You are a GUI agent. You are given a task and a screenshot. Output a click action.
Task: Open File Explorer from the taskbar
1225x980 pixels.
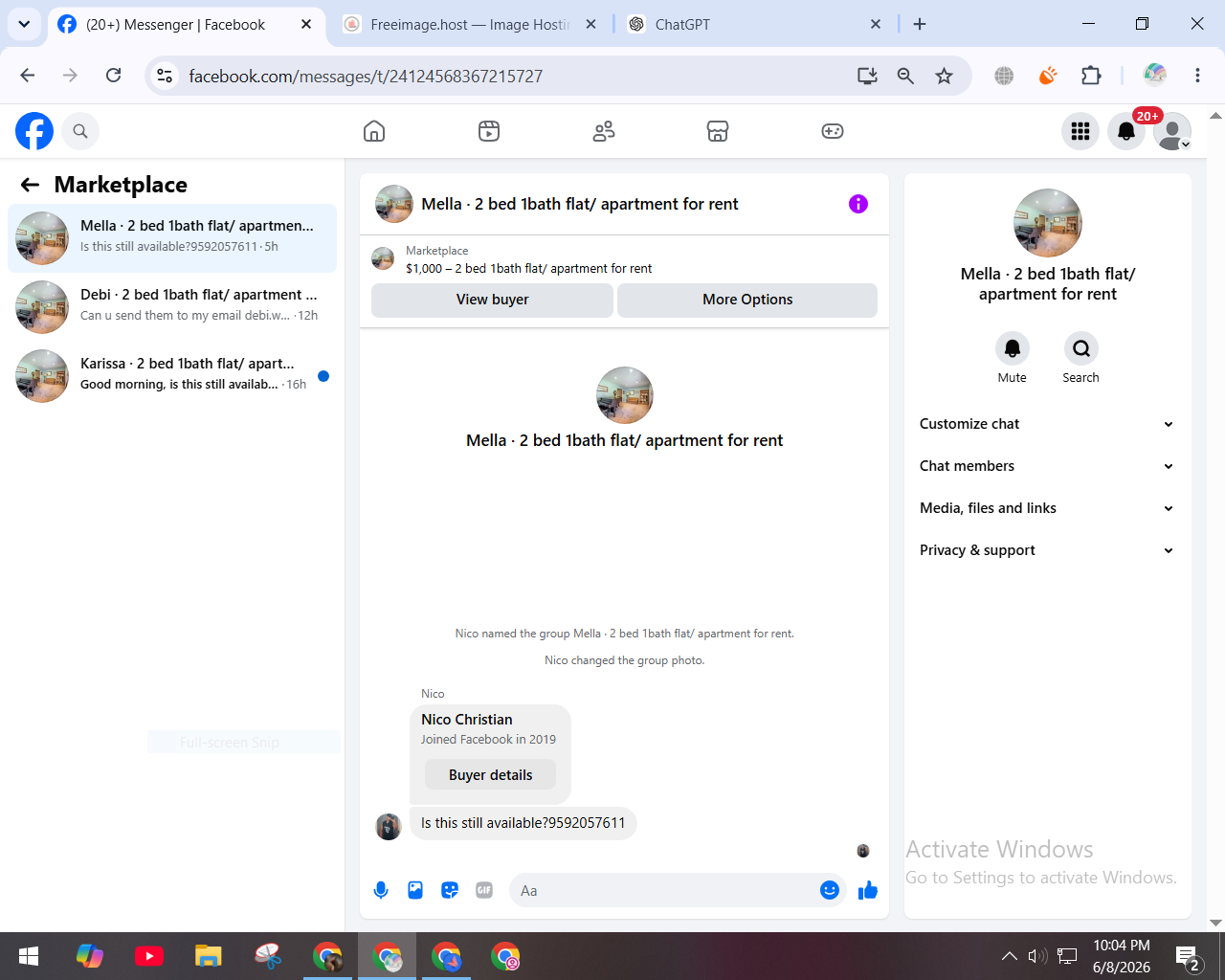click(209, 956)
